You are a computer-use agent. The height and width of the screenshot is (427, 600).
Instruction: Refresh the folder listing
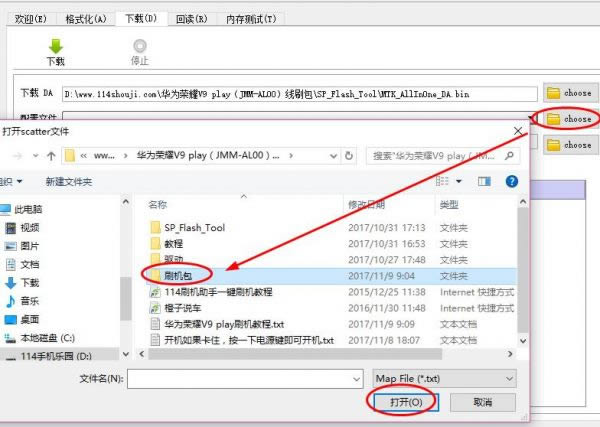(x=349, y=156)
